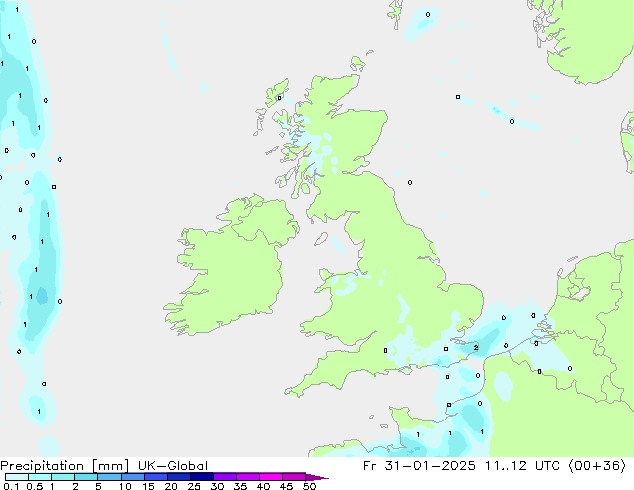Image resolution: width=634 pixels, height=490 pixels.
Task: Click the "25" legend scale label
Action: 194,486
